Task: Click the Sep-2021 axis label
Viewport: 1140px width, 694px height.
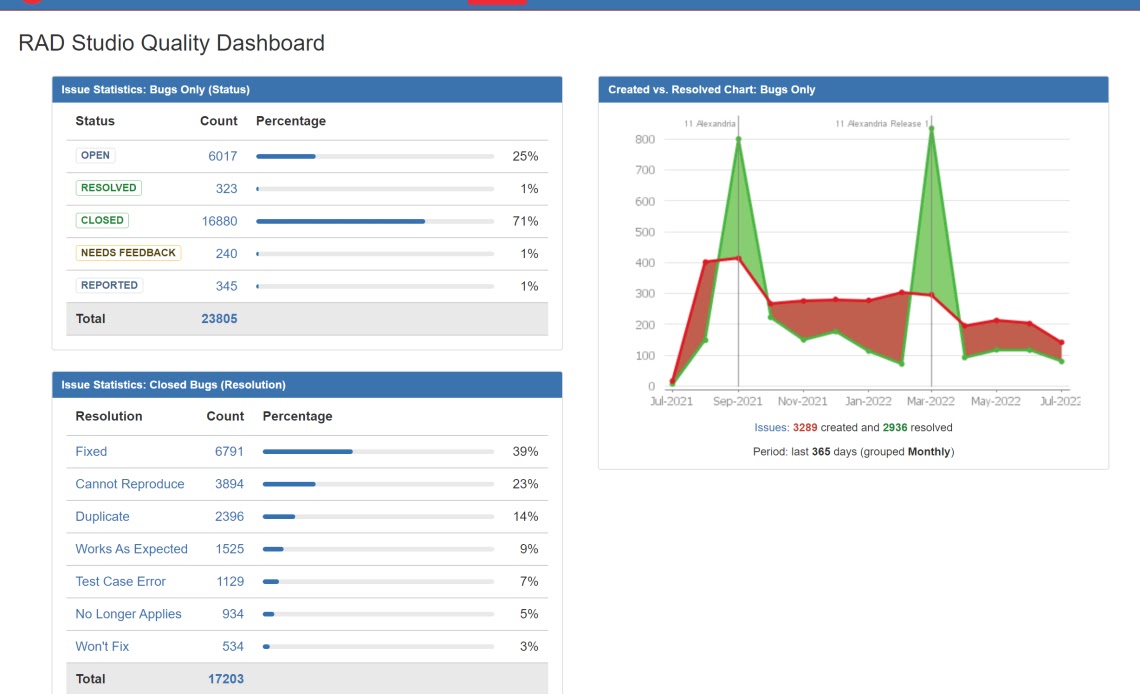Action: (738, 401)
